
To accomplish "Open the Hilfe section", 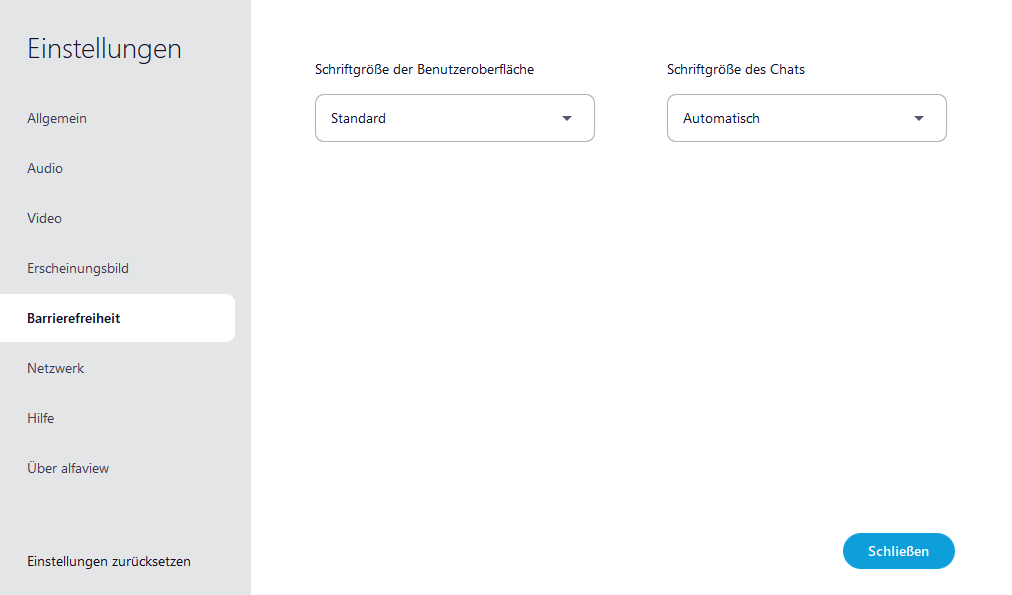I will [x=41, y=418].
